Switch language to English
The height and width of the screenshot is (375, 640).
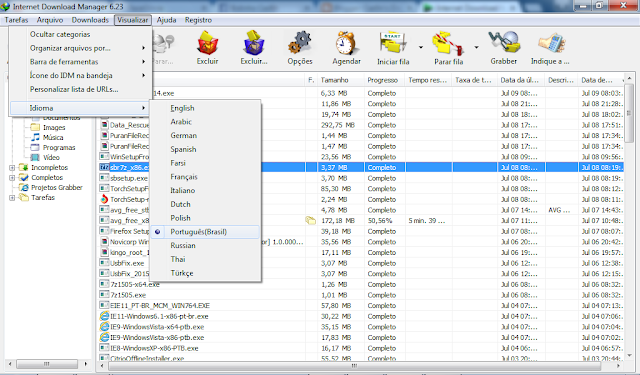[205, 108]
